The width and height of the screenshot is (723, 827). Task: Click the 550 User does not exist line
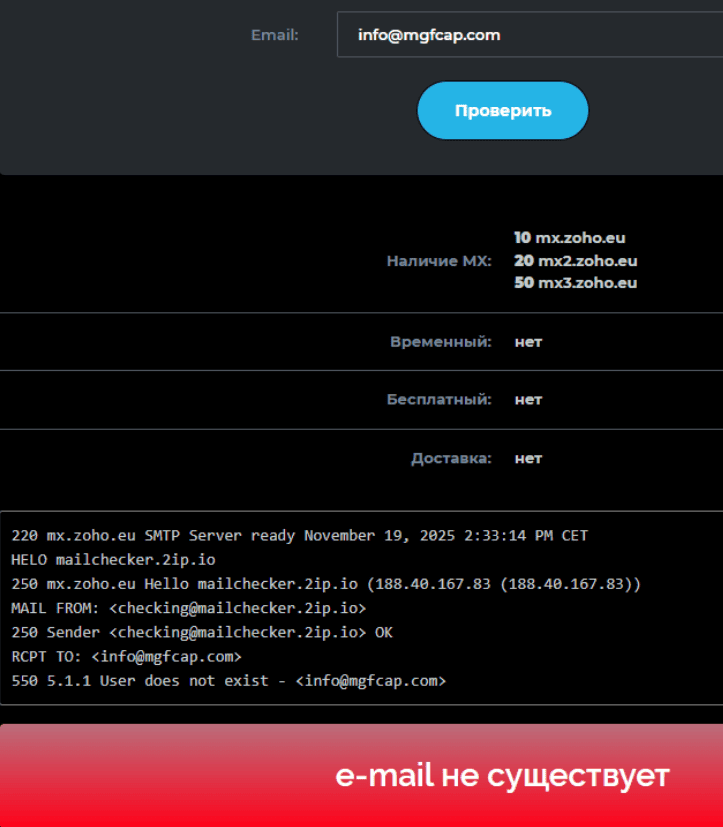point(228,681)
